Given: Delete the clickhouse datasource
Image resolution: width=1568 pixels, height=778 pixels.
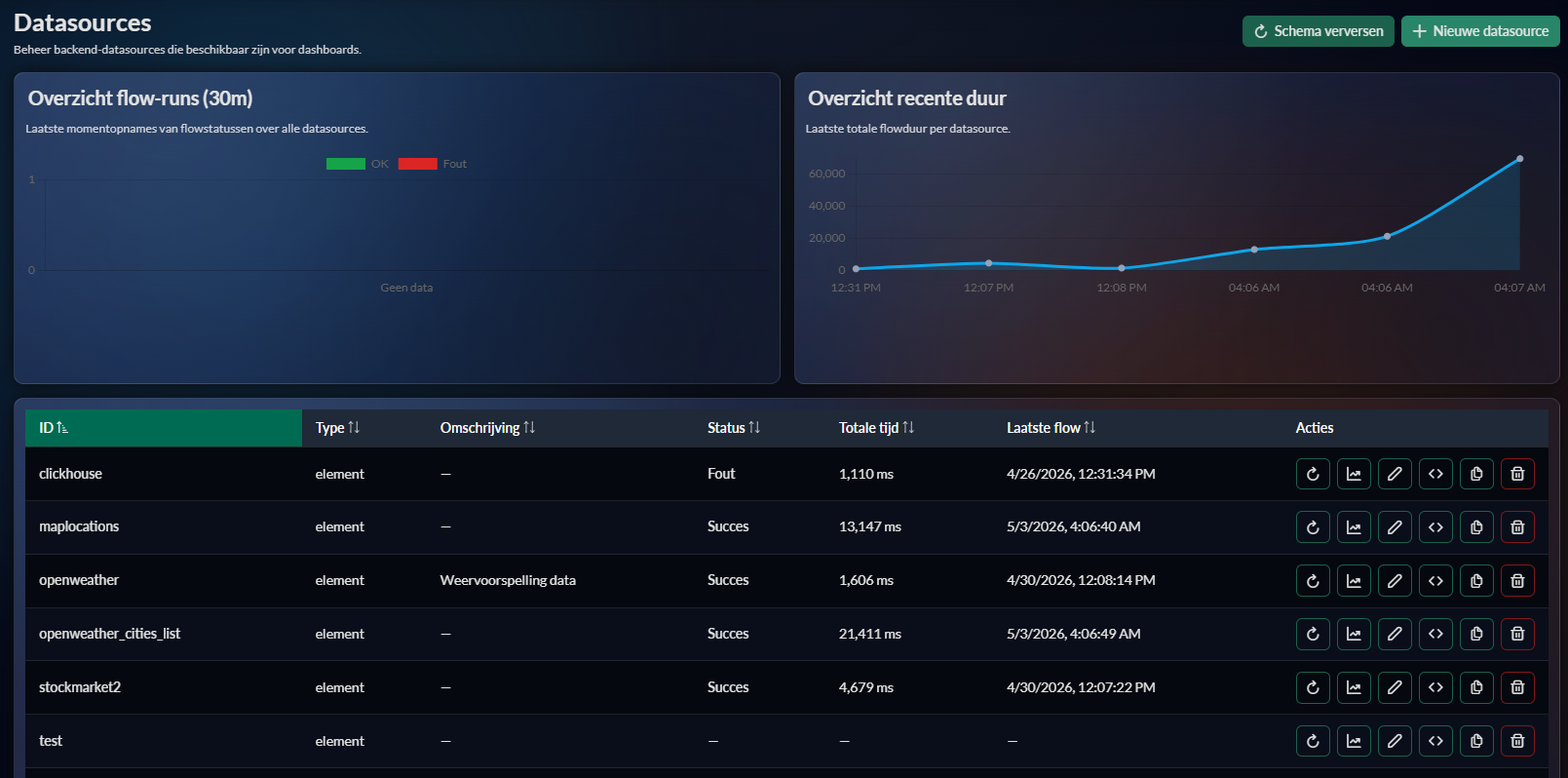Looking at the screenshot, I should (1517, 474).
